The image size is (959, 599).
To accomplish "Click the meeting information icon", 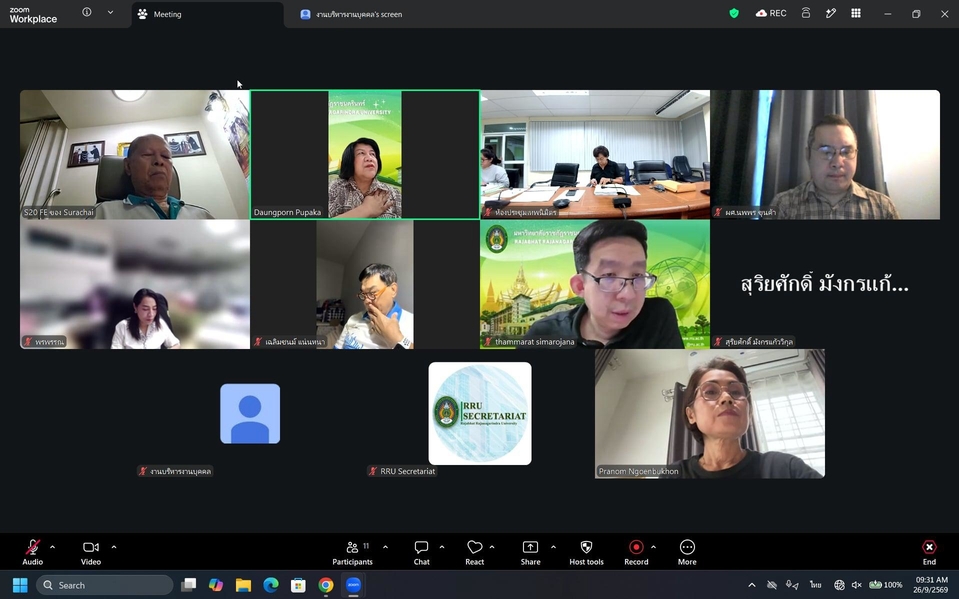I will pos(87,12).
